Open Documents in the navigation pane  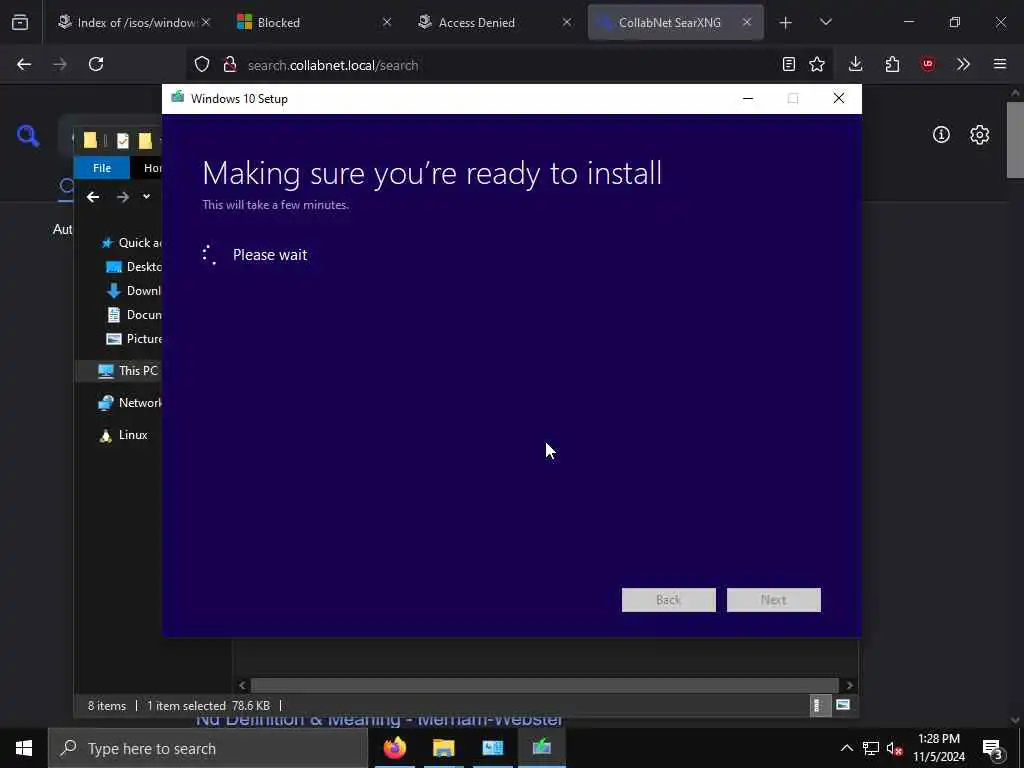coord(134,315)
